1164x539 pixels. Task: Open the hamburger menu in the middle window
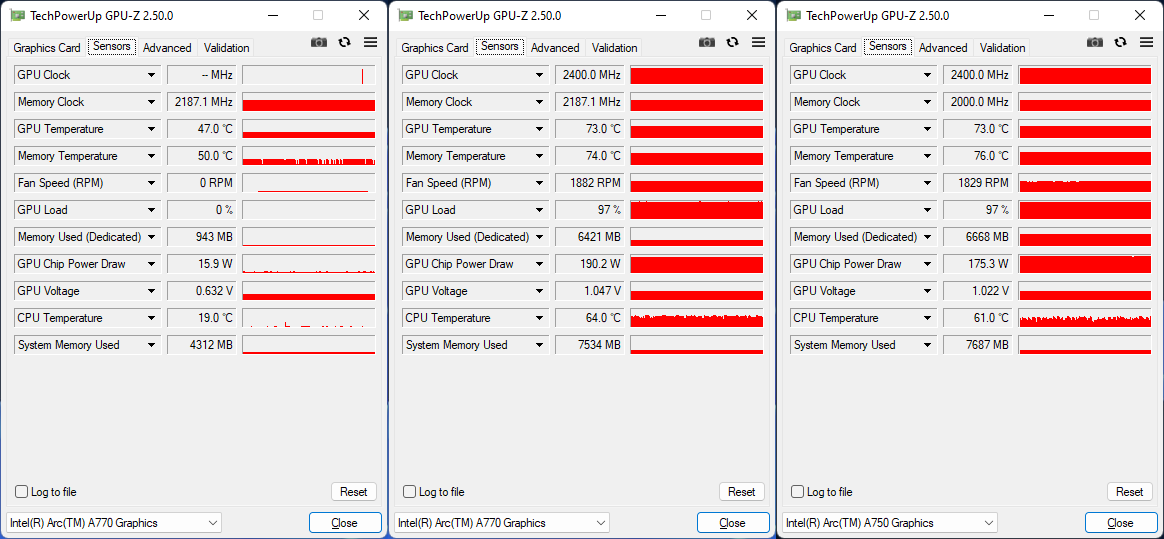point(758,42)
